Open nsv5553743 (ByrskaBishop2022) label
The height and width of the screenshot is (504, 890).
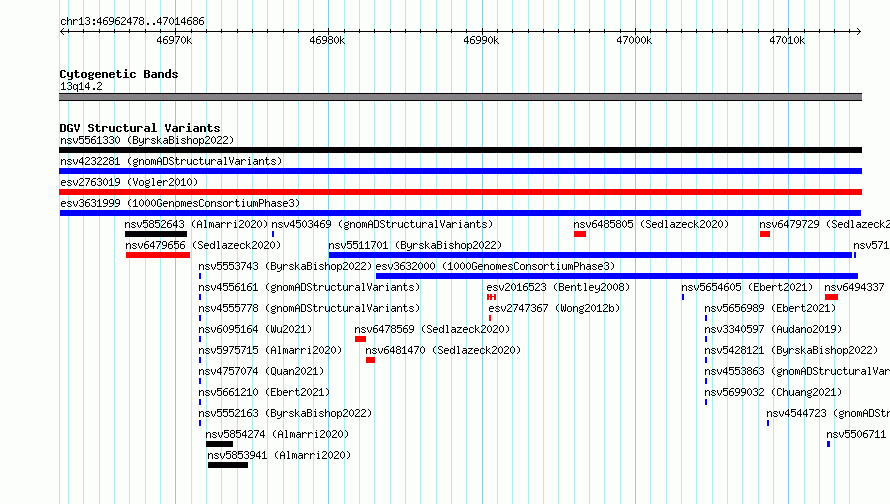tap(285, 266)
